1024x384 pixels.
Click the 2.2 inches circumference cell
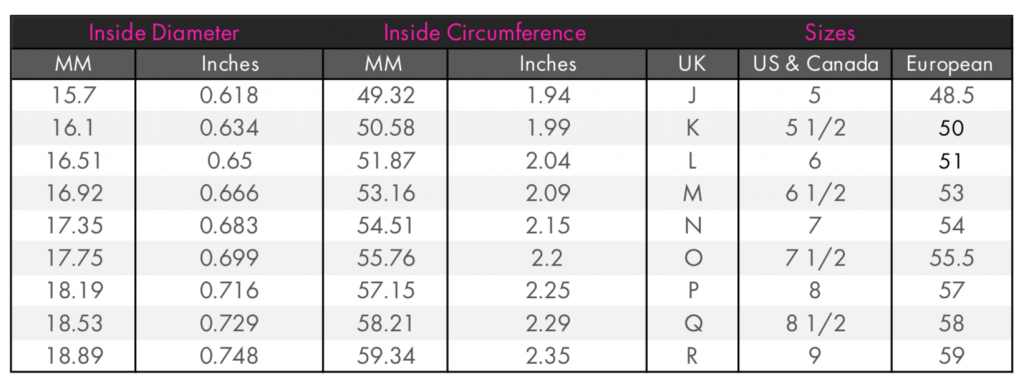coord(548,259)
